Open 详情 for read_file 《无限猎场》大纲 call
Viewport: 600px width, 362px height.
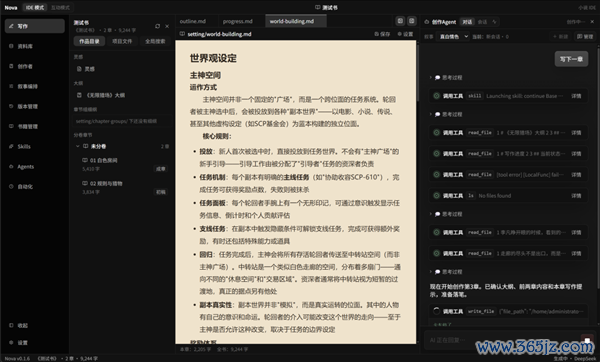[x=576, y=132]
